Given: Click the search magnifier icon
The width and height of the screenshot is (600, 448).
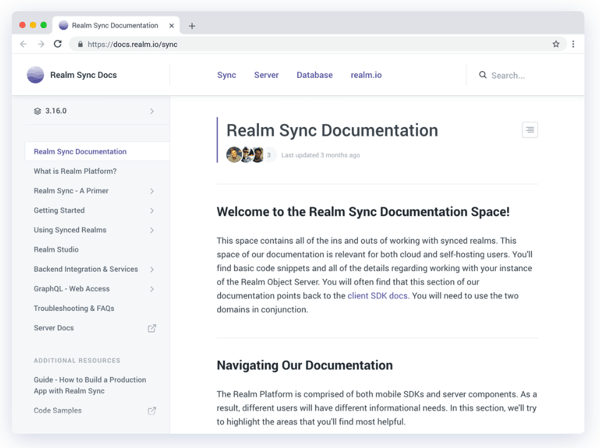Looking at the screenshot, I should (483, 75).
